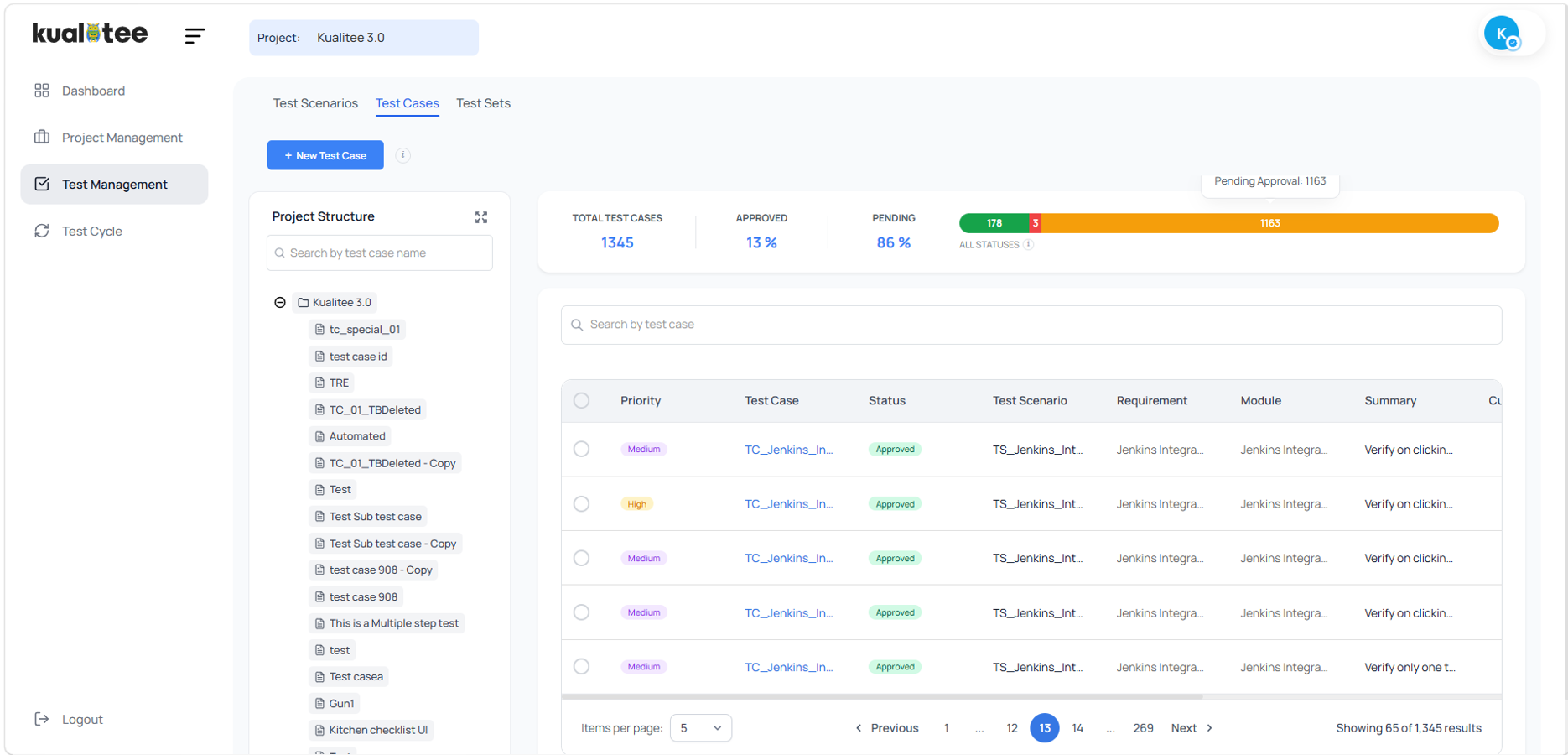
Task: Open the Items per page dropdown
Action: tap(700, 728)
